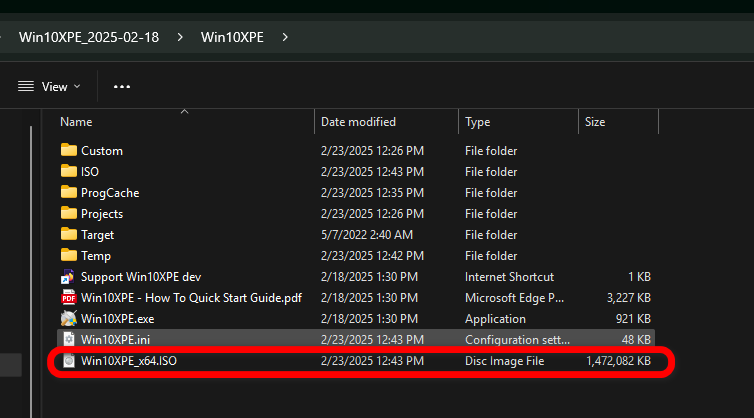Select the Projects folder name
754x418 pixels.
tap(102, 214)
